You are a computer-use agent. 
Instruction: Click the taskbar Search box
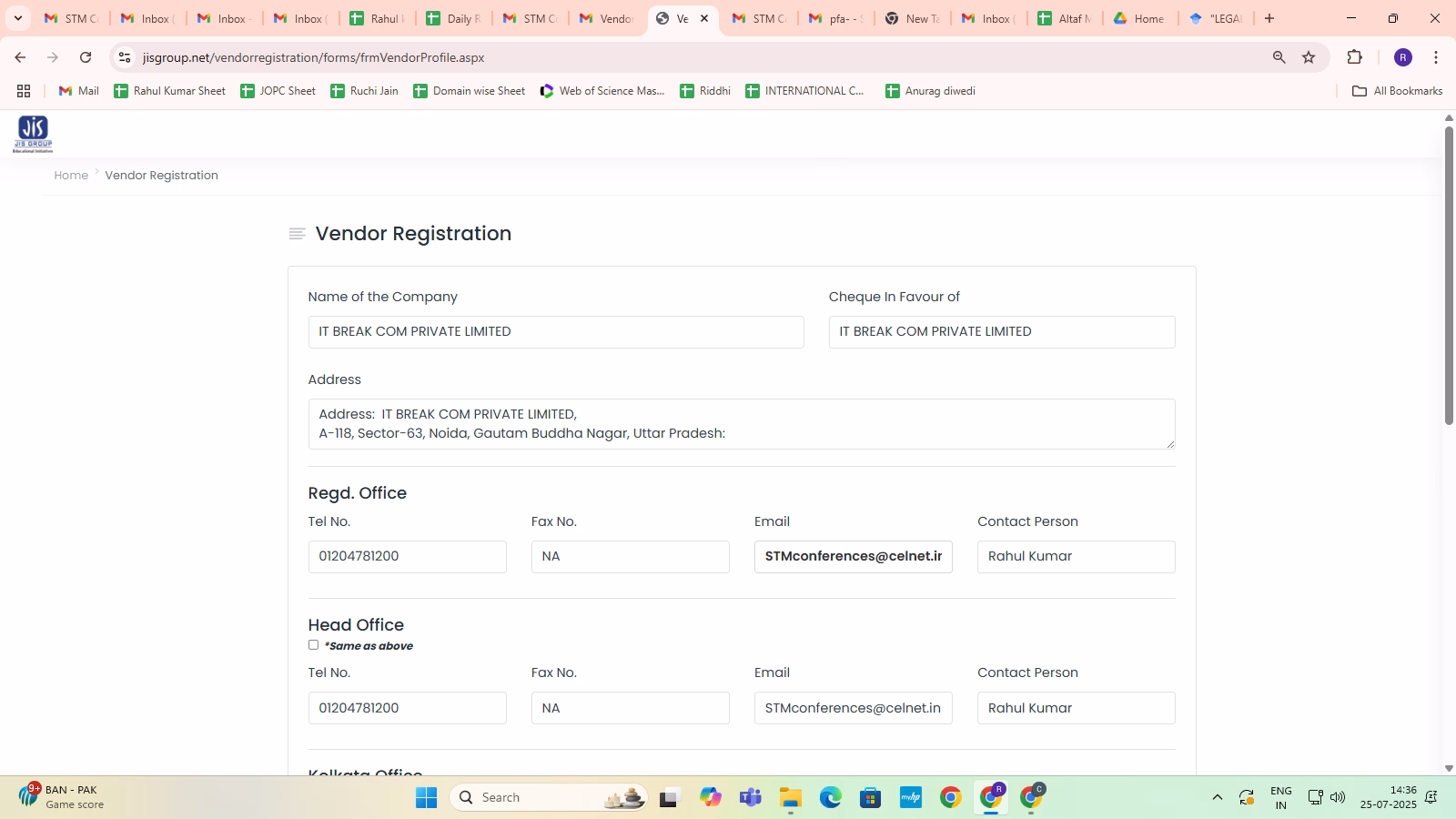click(x=549, y=798)
